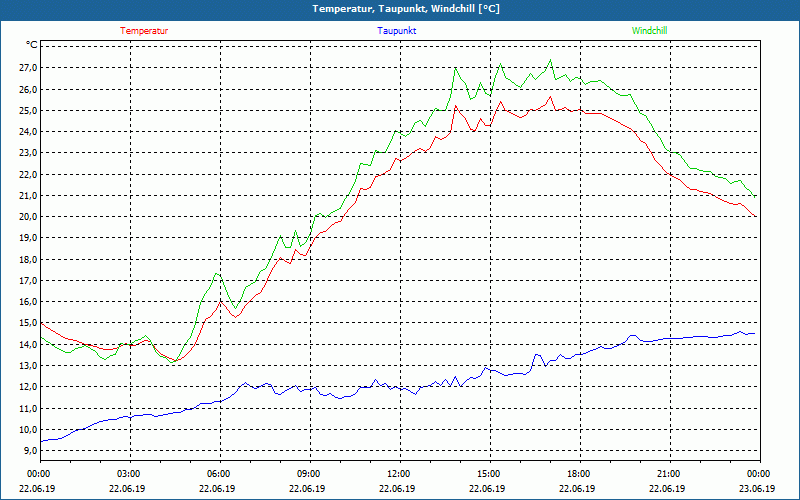This screenshot has width=800, height=500.
Task: Click the 14,0 y-axis value
Action: coord(29,344)
